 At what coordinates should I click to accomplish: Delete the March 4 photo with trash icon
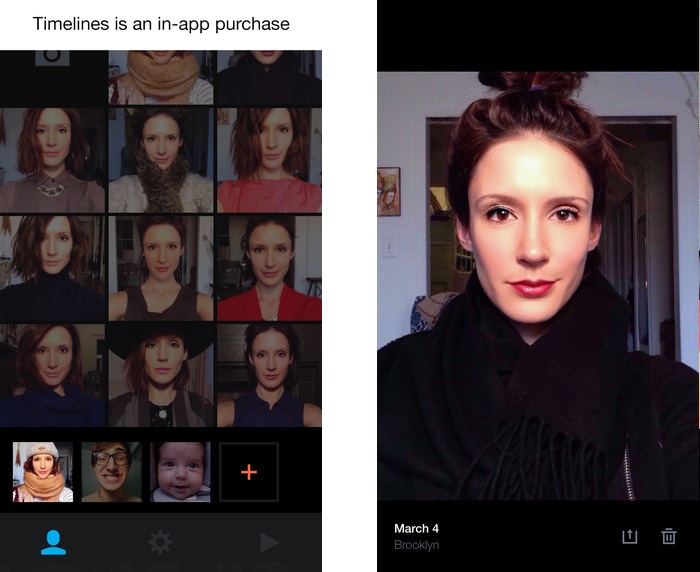[x=668, y=536]
